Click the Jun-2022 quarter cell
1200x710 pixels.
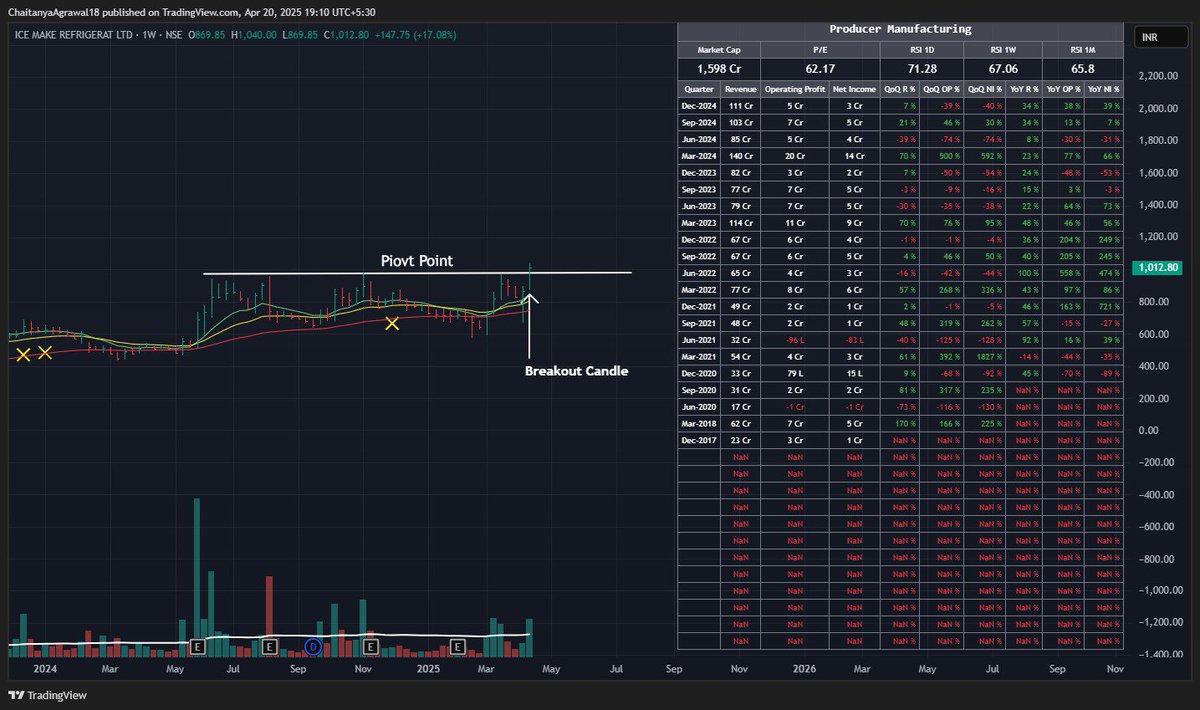[x=699, y=272]
